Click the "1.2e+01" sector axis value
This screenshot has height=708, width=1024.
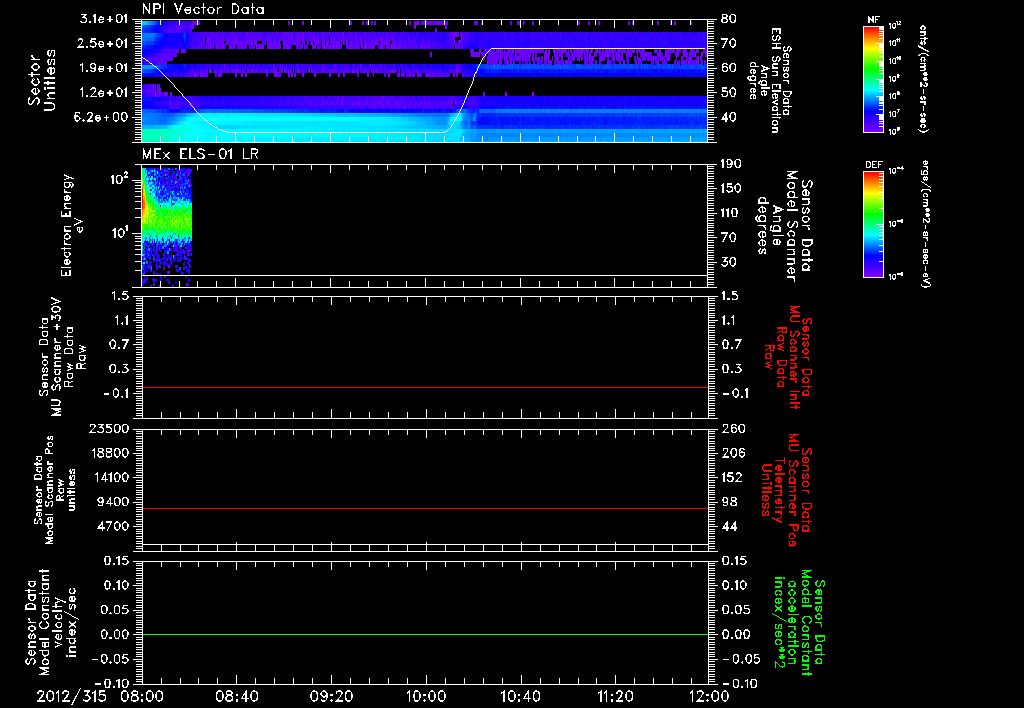[x=103, y=93]
